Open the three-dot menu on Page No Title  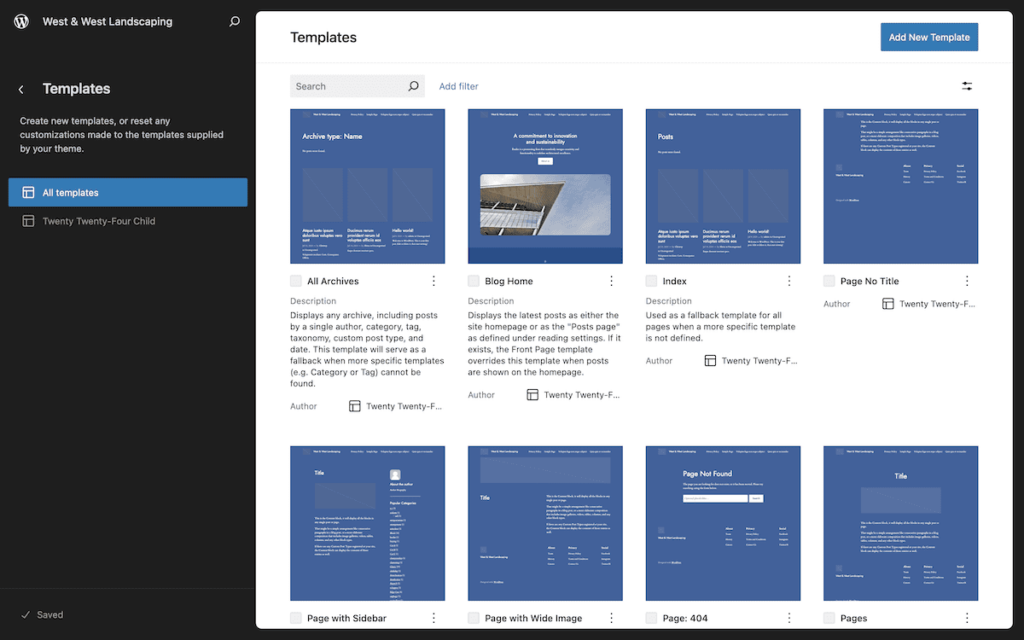point(966,280)
